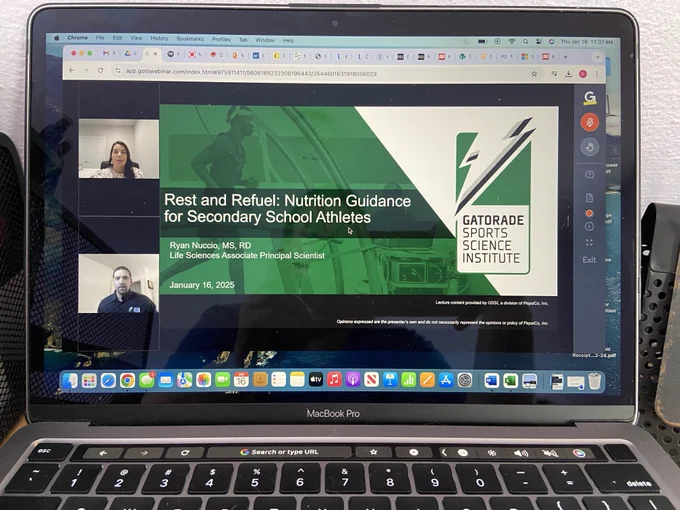Open the circular session info icon

[589, 226]
